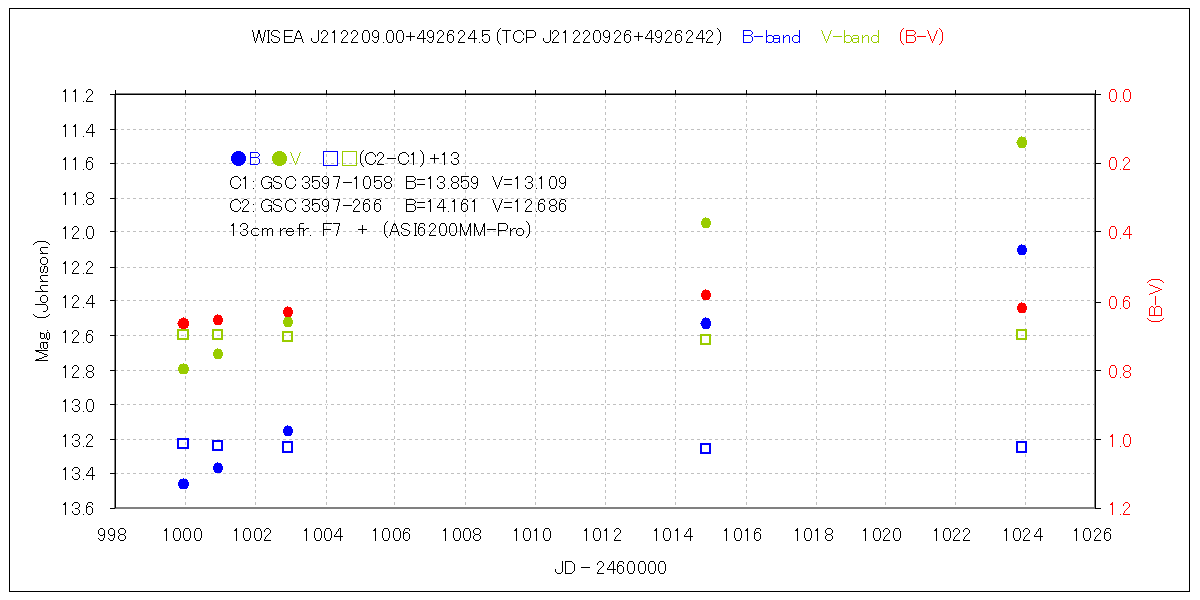Select the highest green V-band point at JD 1024
The height and width of the screenshot is (600, 1200).
(x=1021, y=143)
